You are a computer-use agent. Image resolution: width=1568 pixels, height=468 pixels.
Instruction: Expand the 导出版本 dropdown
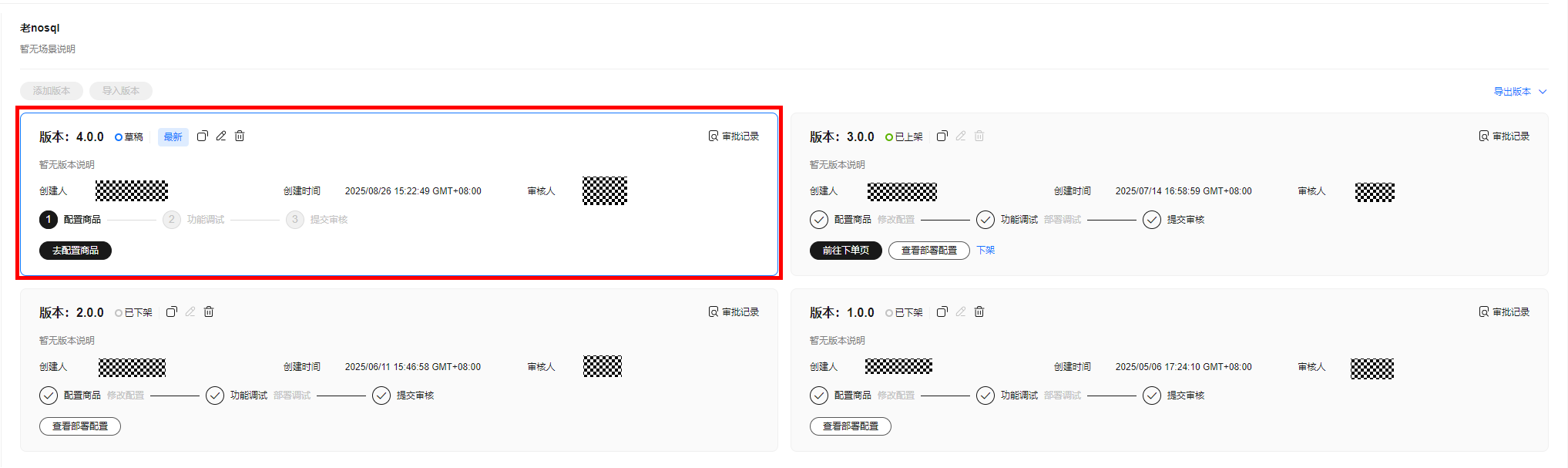[1520, 91]
